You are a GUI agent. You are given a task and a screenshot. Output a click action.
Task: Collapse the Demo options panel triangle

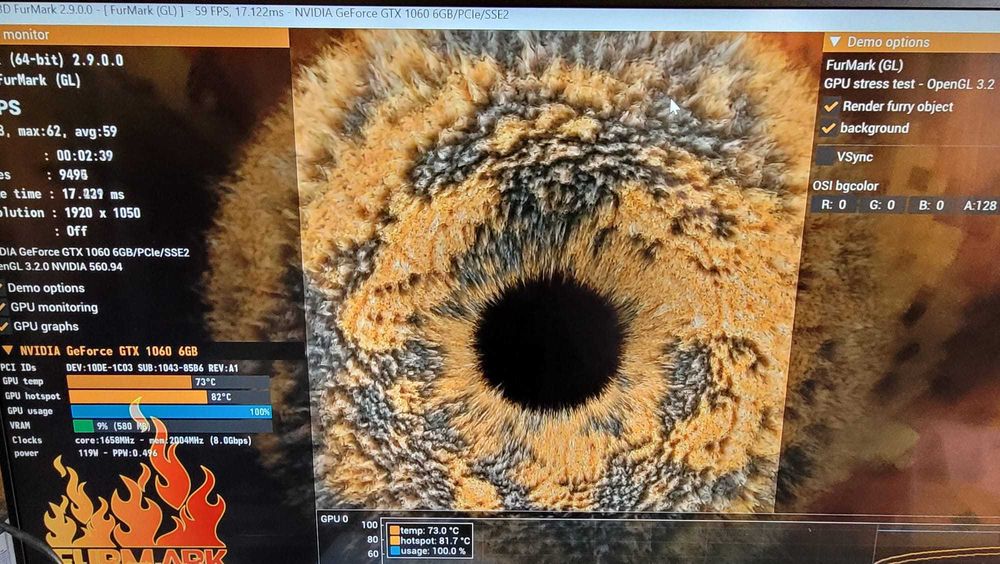tap(835, 42)
